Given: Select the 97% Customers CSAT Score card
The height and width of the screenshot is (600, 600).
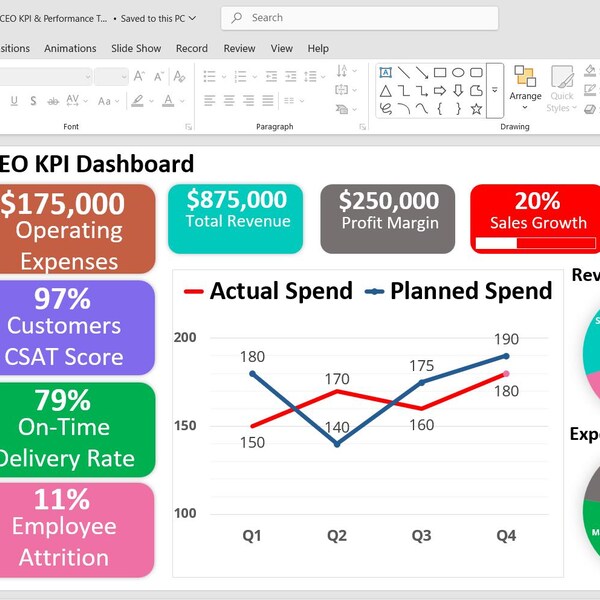Looking at the screenshot, I should (77, 328).
